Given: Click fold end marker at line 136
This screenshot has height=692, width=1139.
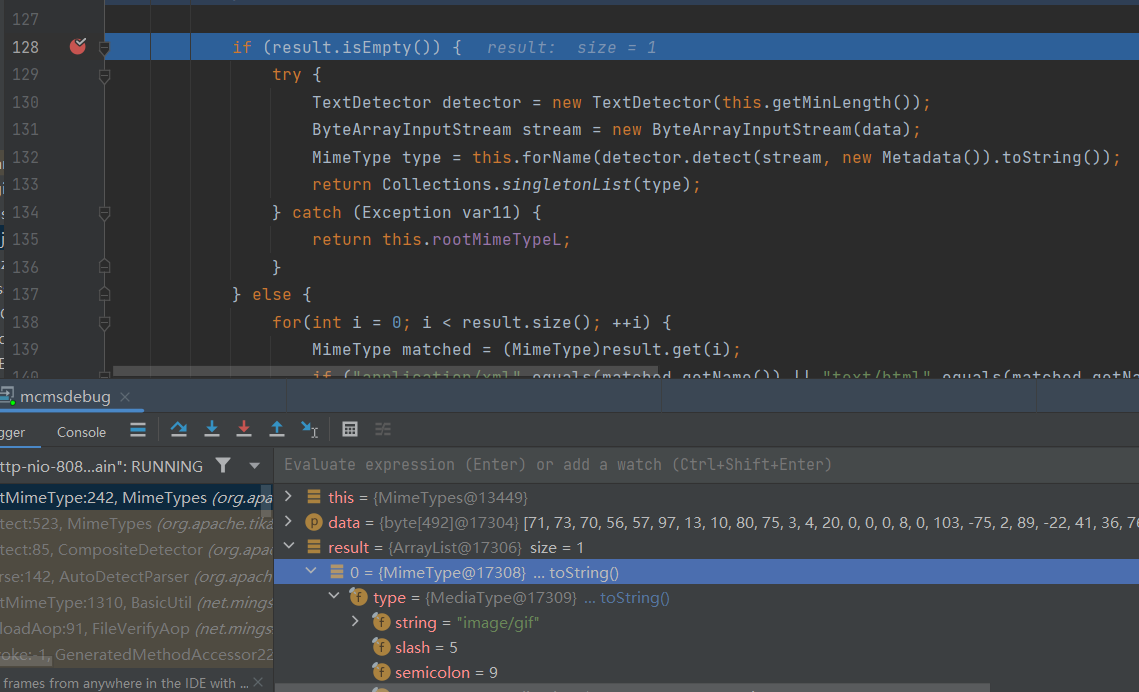Looking at the screenshot, I should point(104,266).
